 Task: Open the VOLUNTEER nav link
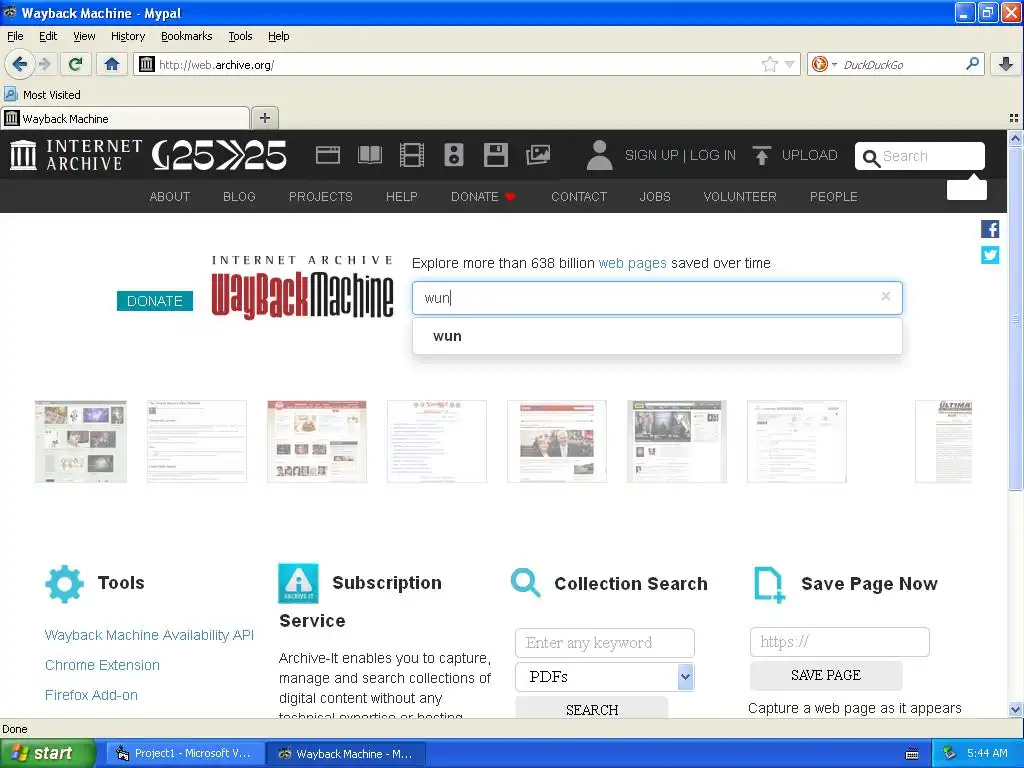pyautogui.click(x=740, y=197)
